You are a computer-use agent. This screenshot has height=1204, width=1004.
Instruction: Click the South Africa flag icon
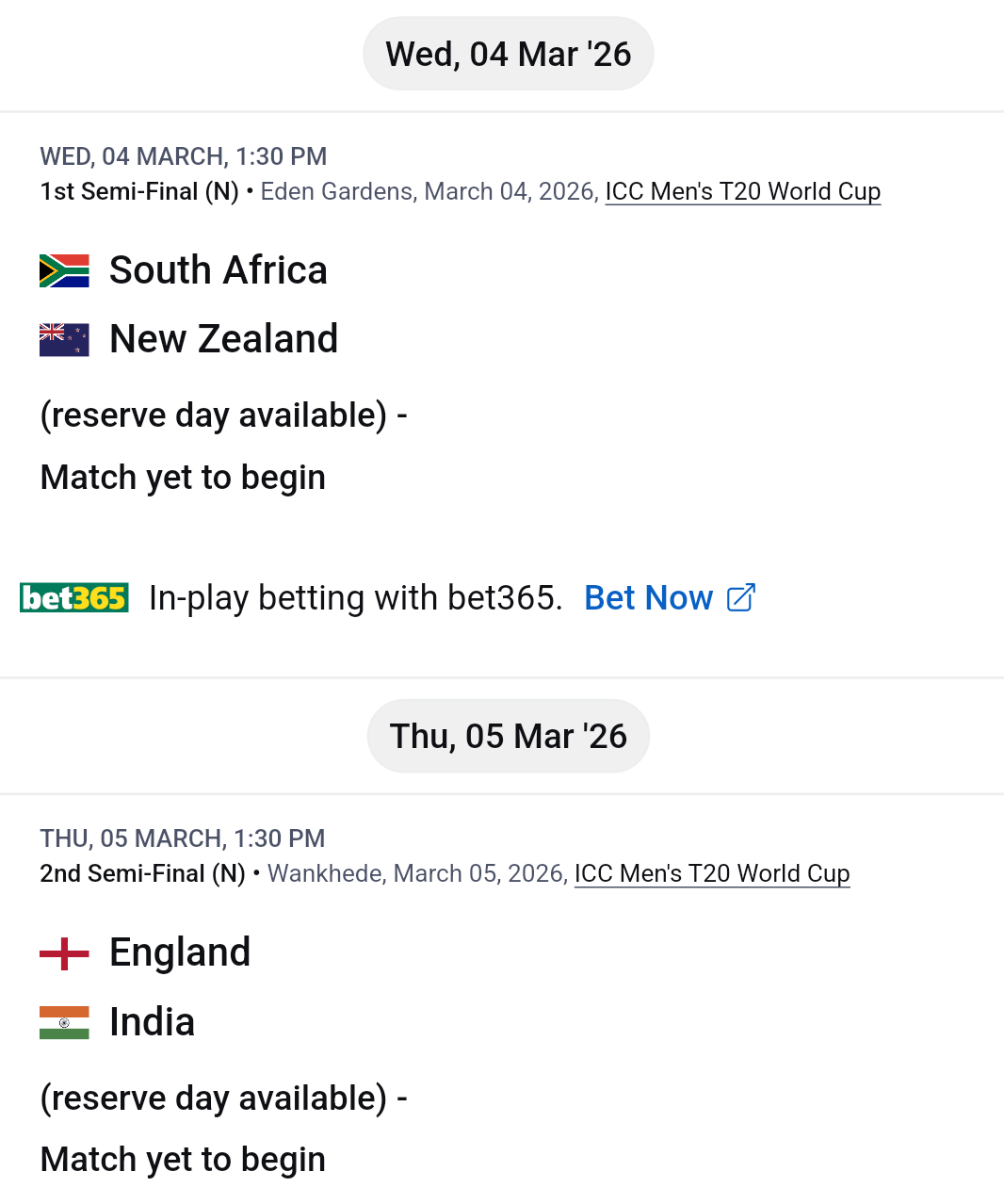(64, 271)
